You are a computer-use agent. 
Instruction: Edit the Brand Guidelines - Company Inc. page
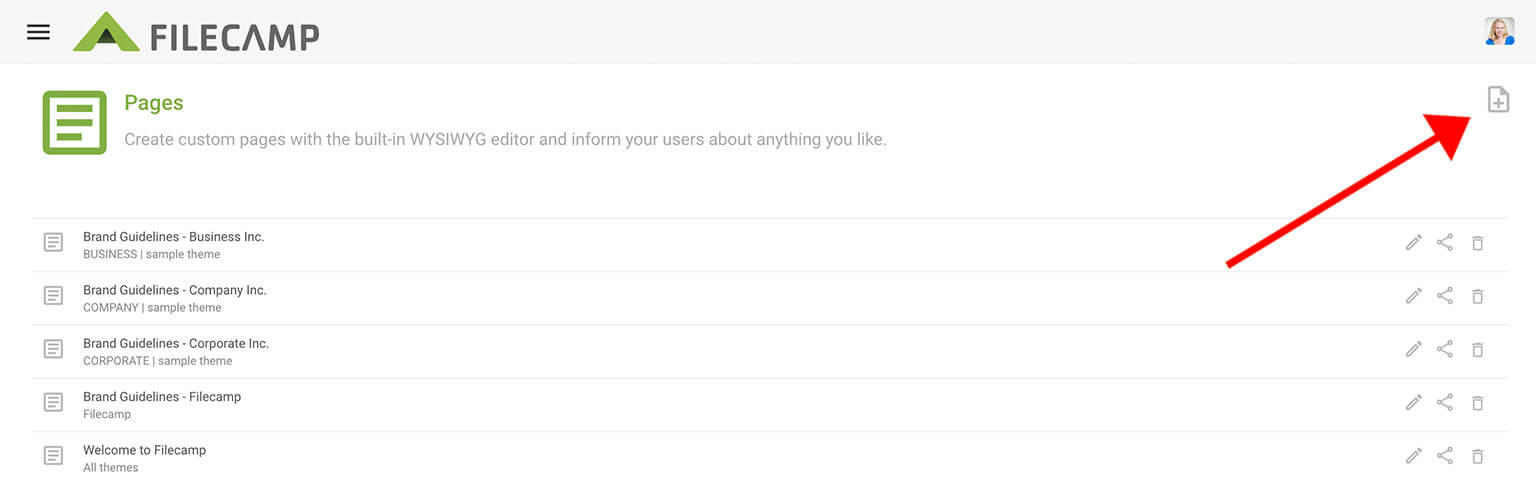coord(1413,296)
